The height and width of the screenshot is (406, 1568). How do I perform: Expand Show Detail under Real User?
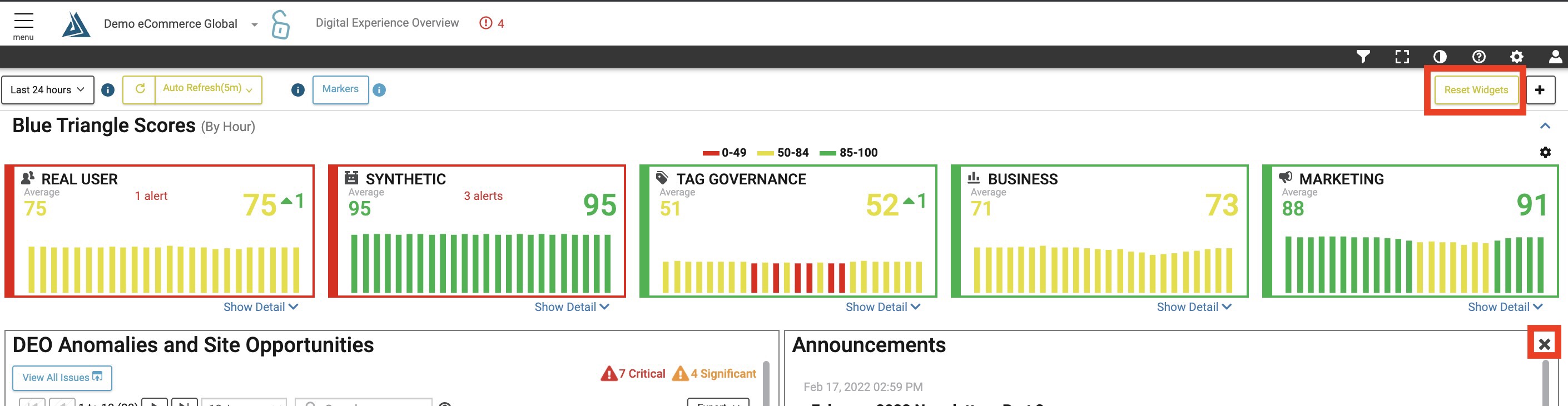pyautogui.click(x=261, y=307)
